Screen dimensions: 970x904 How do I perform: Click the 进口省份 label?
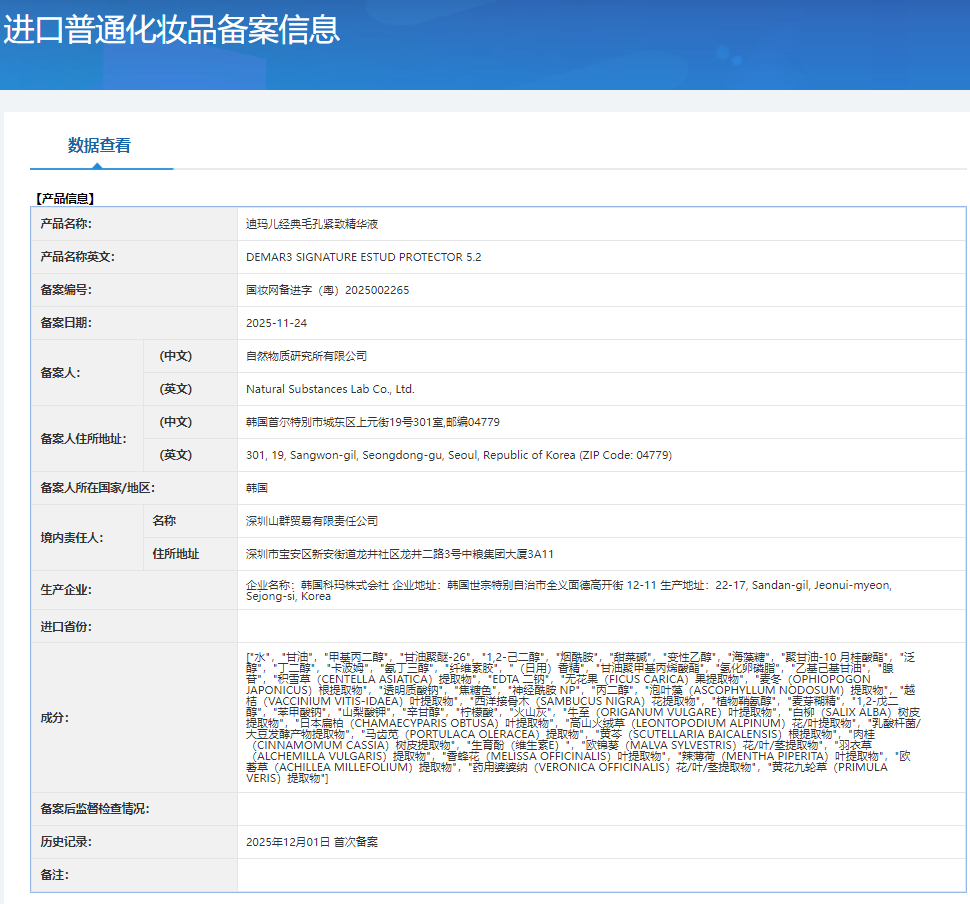66,626
